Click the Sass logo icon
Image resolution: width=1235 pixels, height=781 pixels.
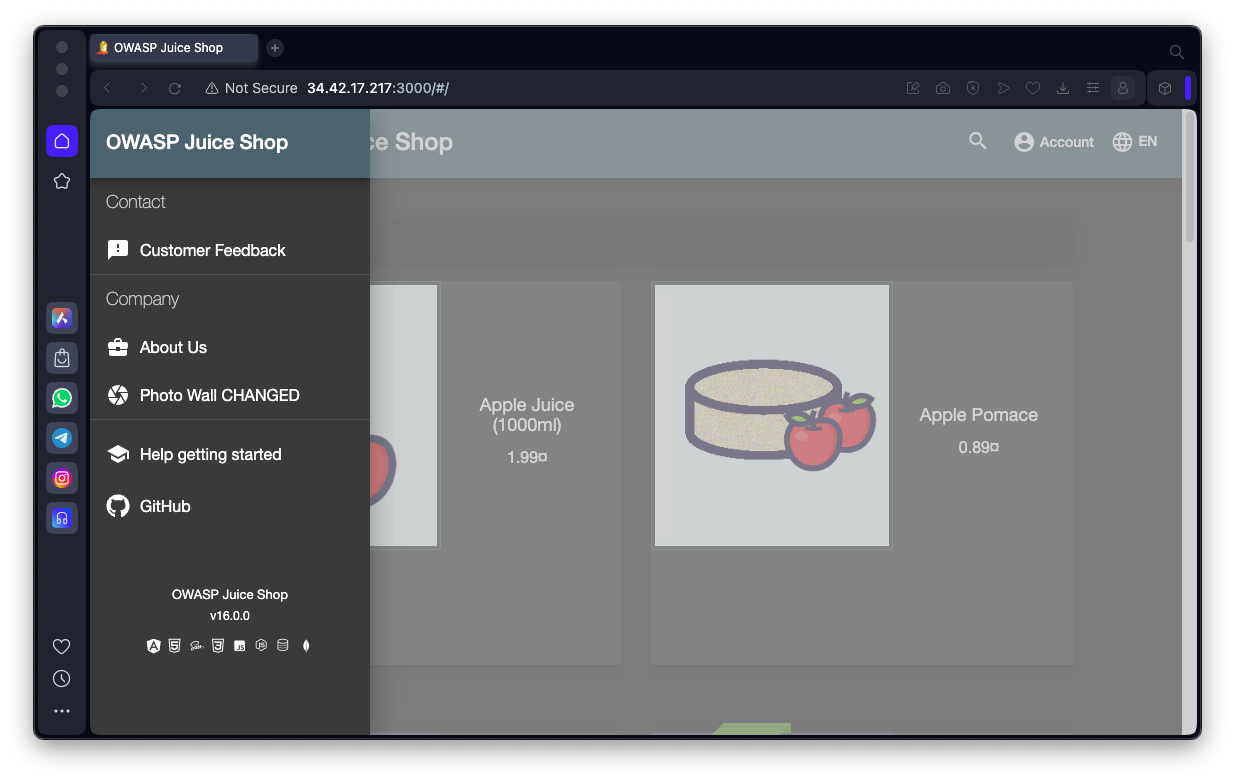tap(197, 646)
